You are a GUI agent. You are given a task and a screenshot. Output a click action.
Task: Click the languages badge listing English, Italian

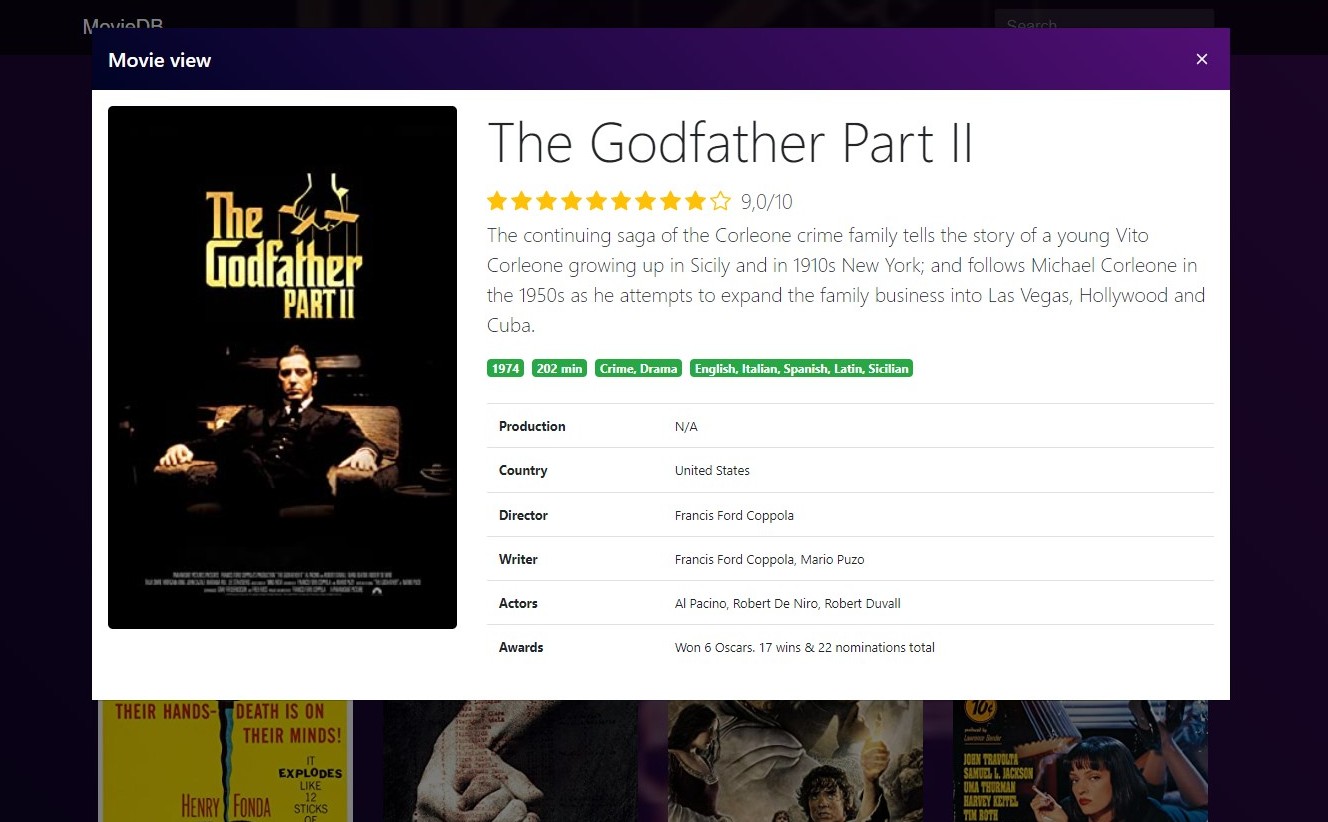pos(802,368)
